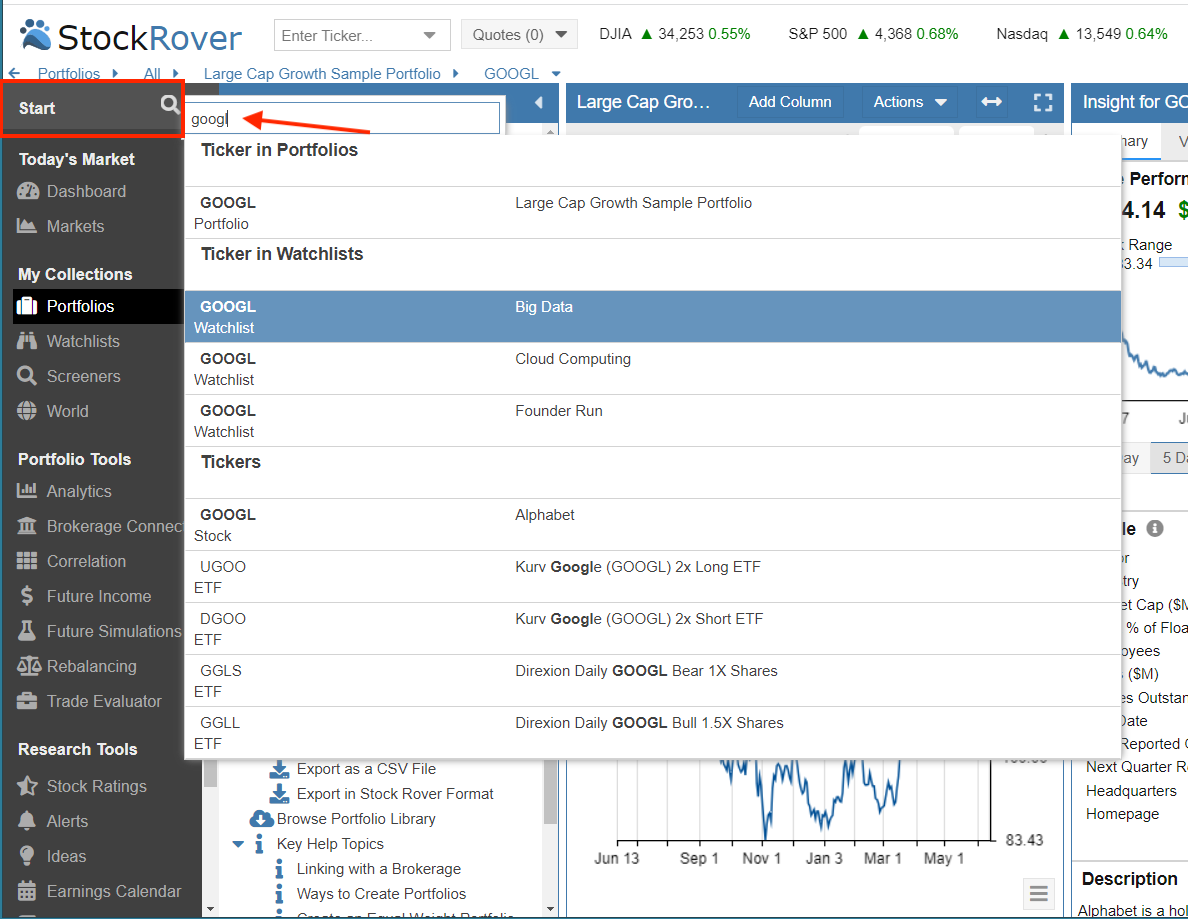Select GOOGL in Big Data watchlist
Screen dimensions: 1188x919
tap(652, 317)
